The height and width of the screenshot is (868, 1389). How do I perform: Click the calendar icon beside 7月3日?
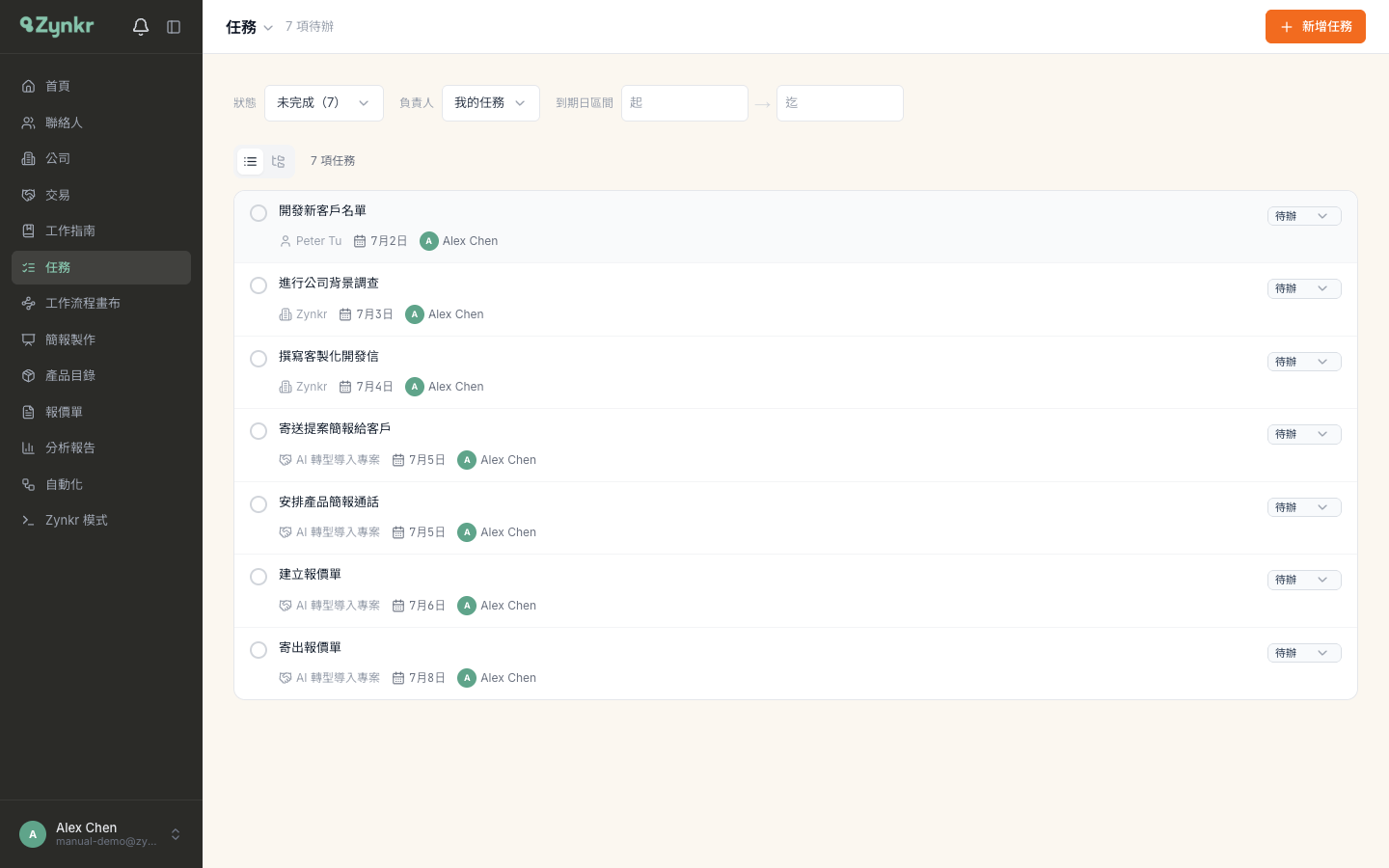[x=345, y=314]
